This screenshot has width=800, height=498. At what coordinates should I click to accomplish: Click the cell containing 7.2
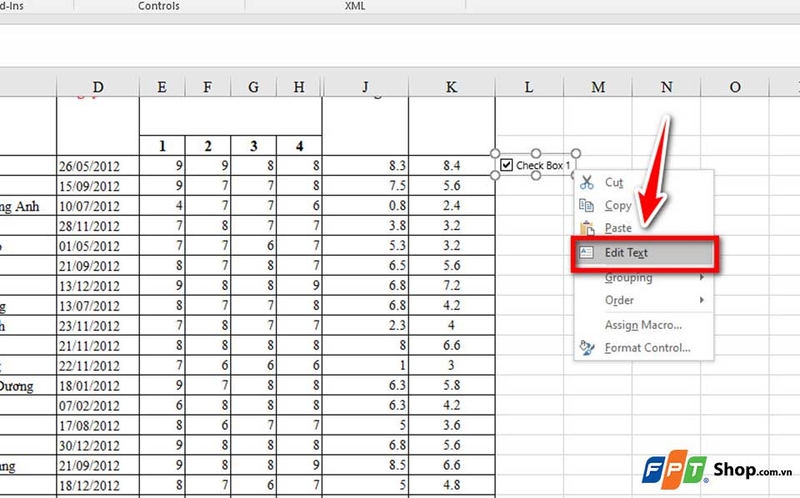452,285
